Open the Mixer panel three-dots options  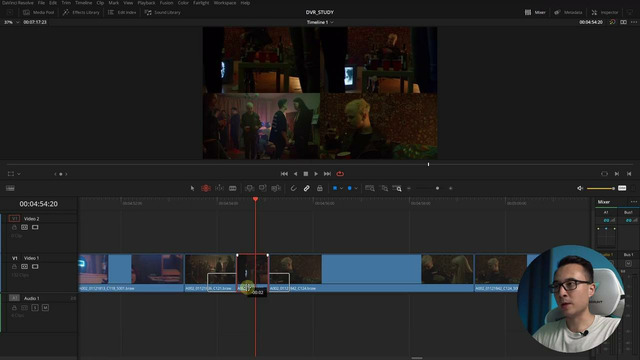click(633, 202)
